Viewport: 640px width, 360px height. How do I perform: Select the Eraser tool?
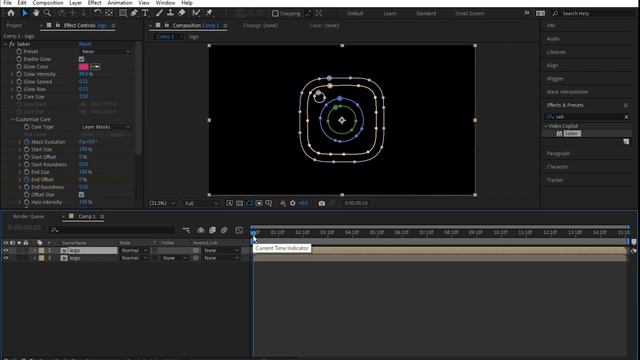182,13
